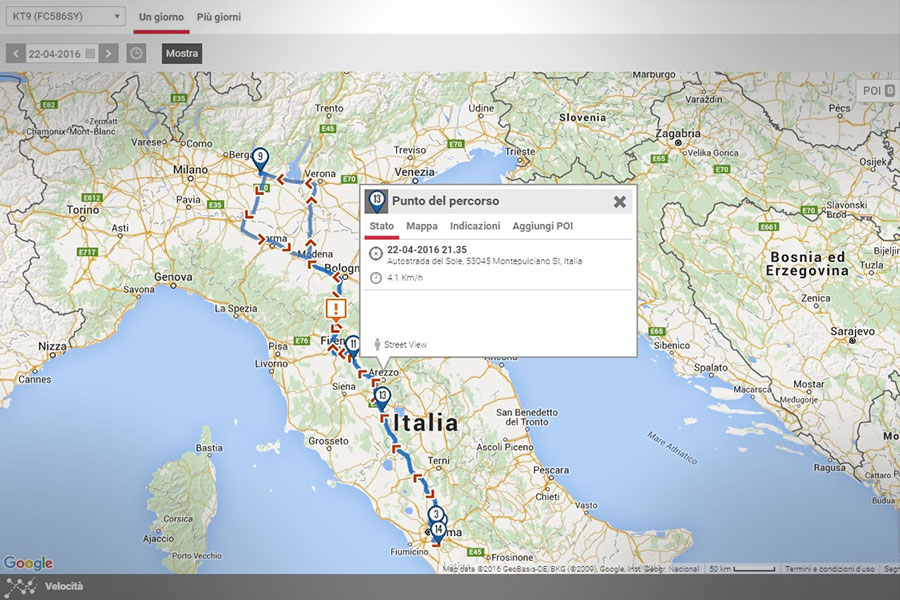
Task: Click the timestamp 22-04-2016 21.35
Action: 427,250
